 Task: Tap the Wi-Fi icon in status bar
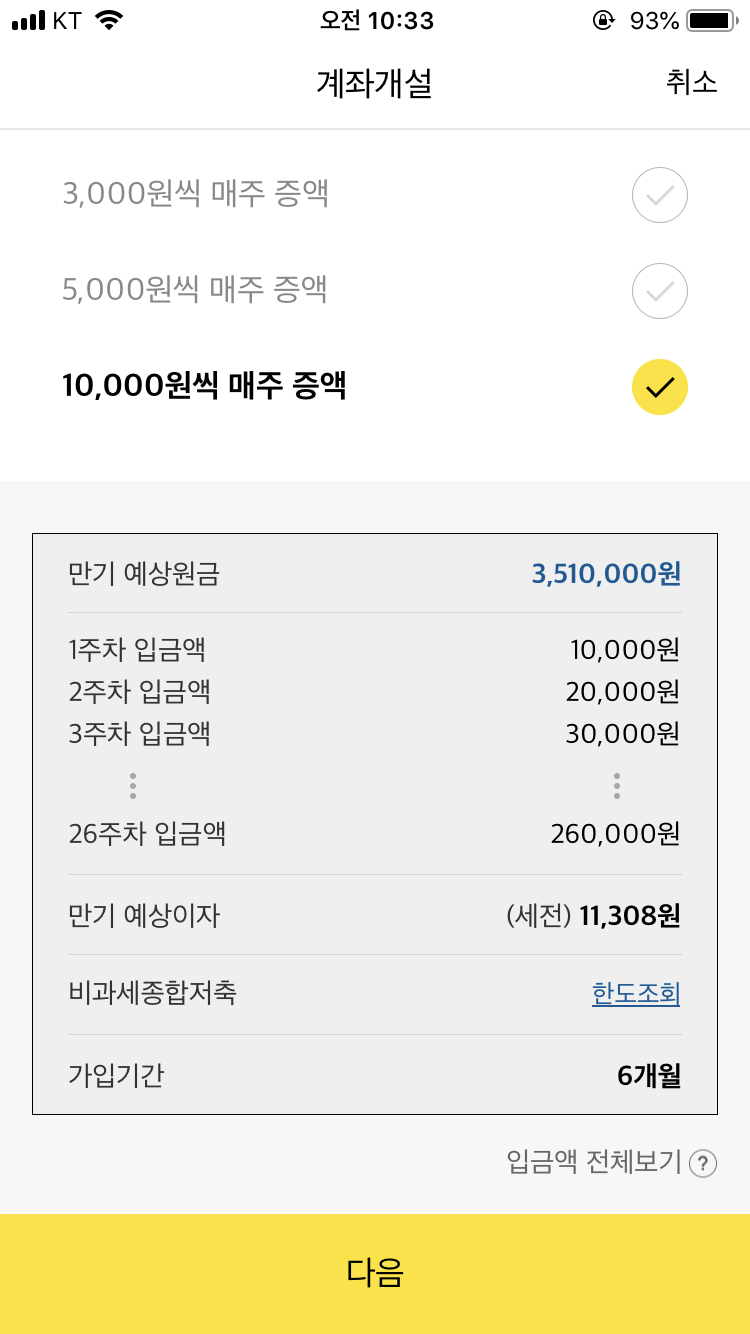coord(108,20)
